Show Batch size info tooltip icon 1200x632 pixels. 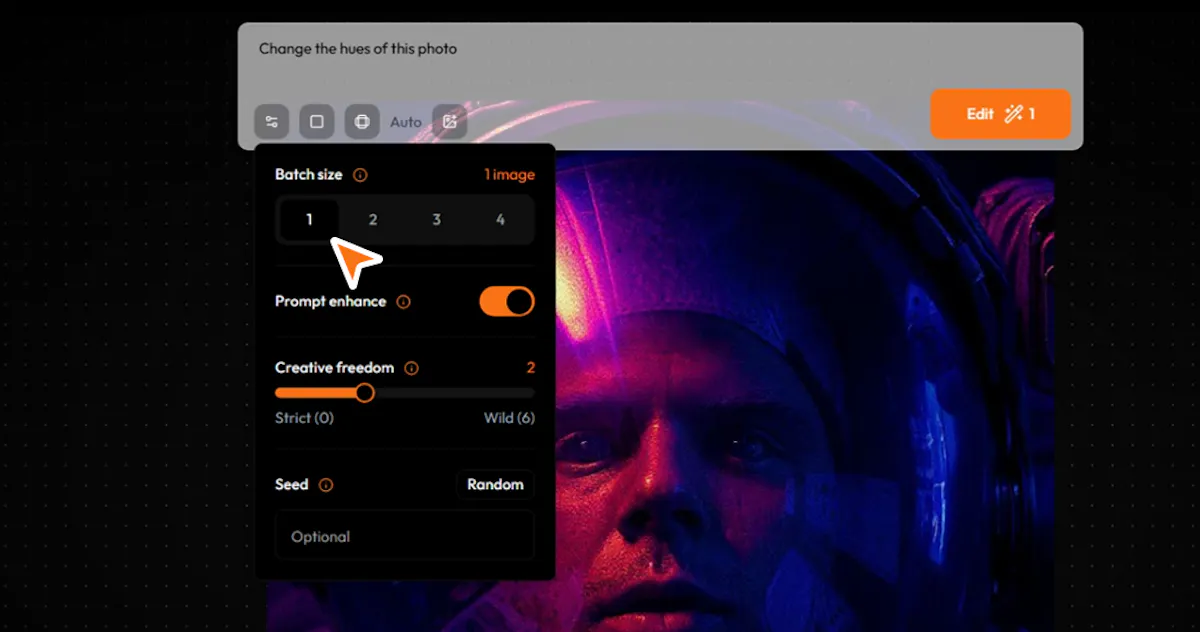(x=360, y=175)
